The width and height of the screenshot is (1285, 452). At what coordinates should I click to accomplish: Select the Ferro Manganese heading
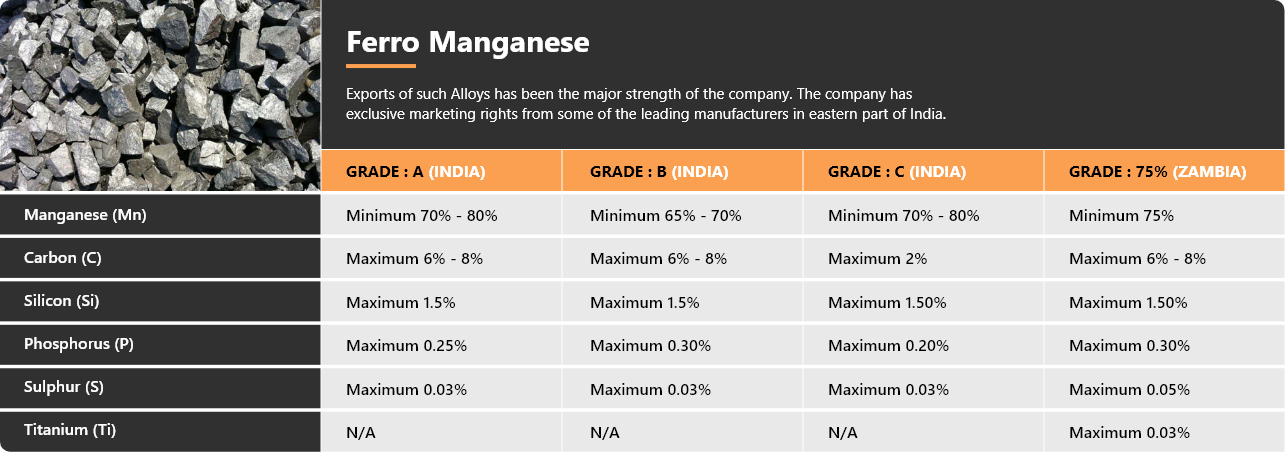(x=467, y=43)
